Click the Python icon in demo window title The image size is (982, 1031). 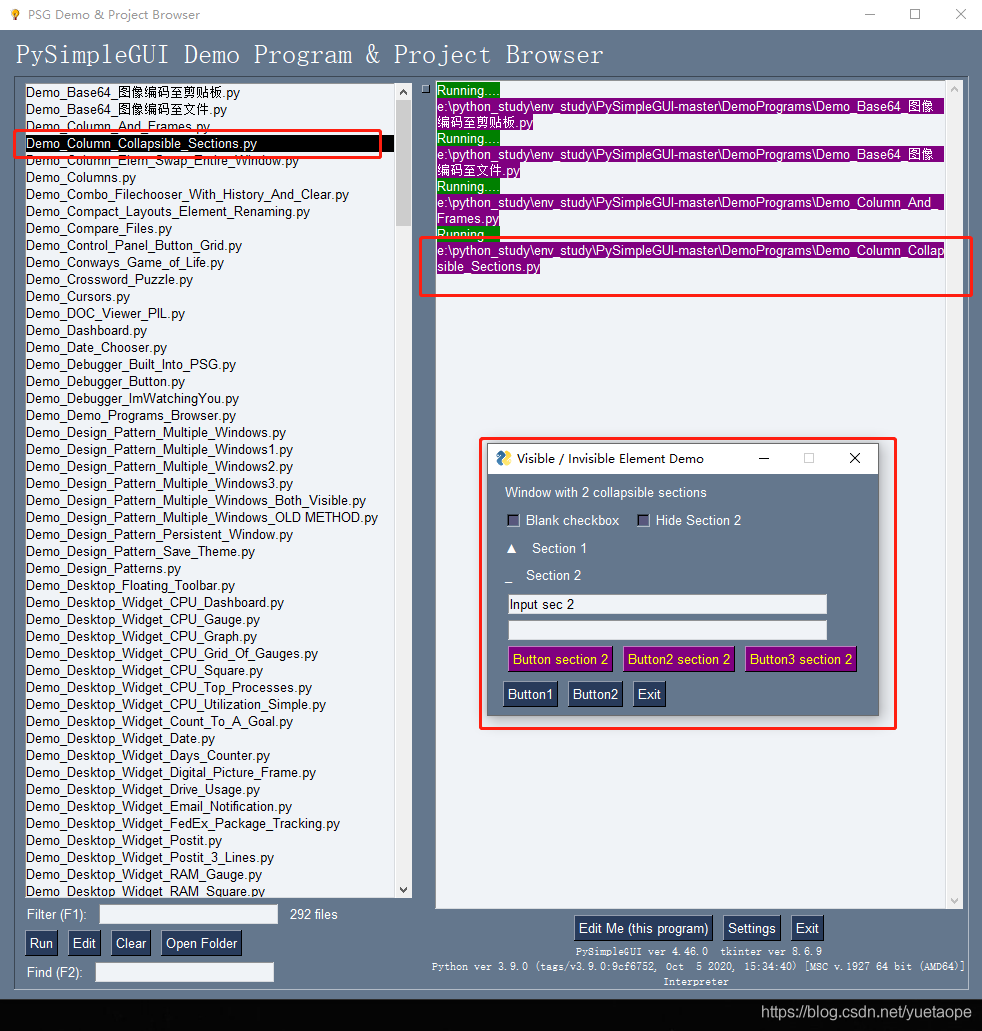(x=504, y=458)
